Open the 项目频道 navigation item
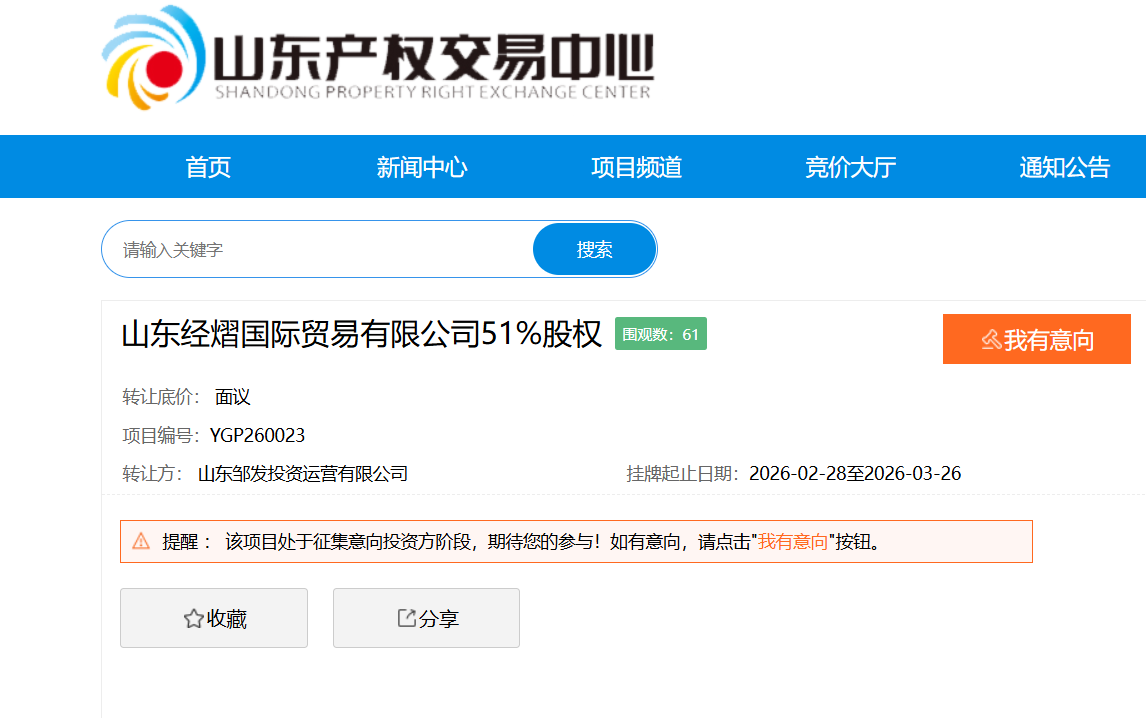1146x718 pixels. click(636, 167)
